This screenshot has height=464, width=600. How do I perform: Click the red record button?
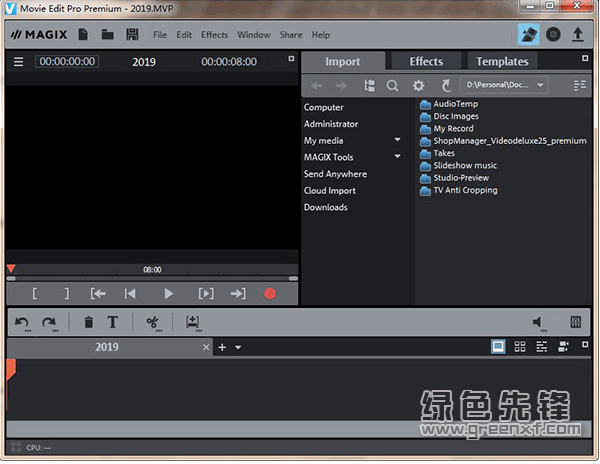[x=270, y=294]
